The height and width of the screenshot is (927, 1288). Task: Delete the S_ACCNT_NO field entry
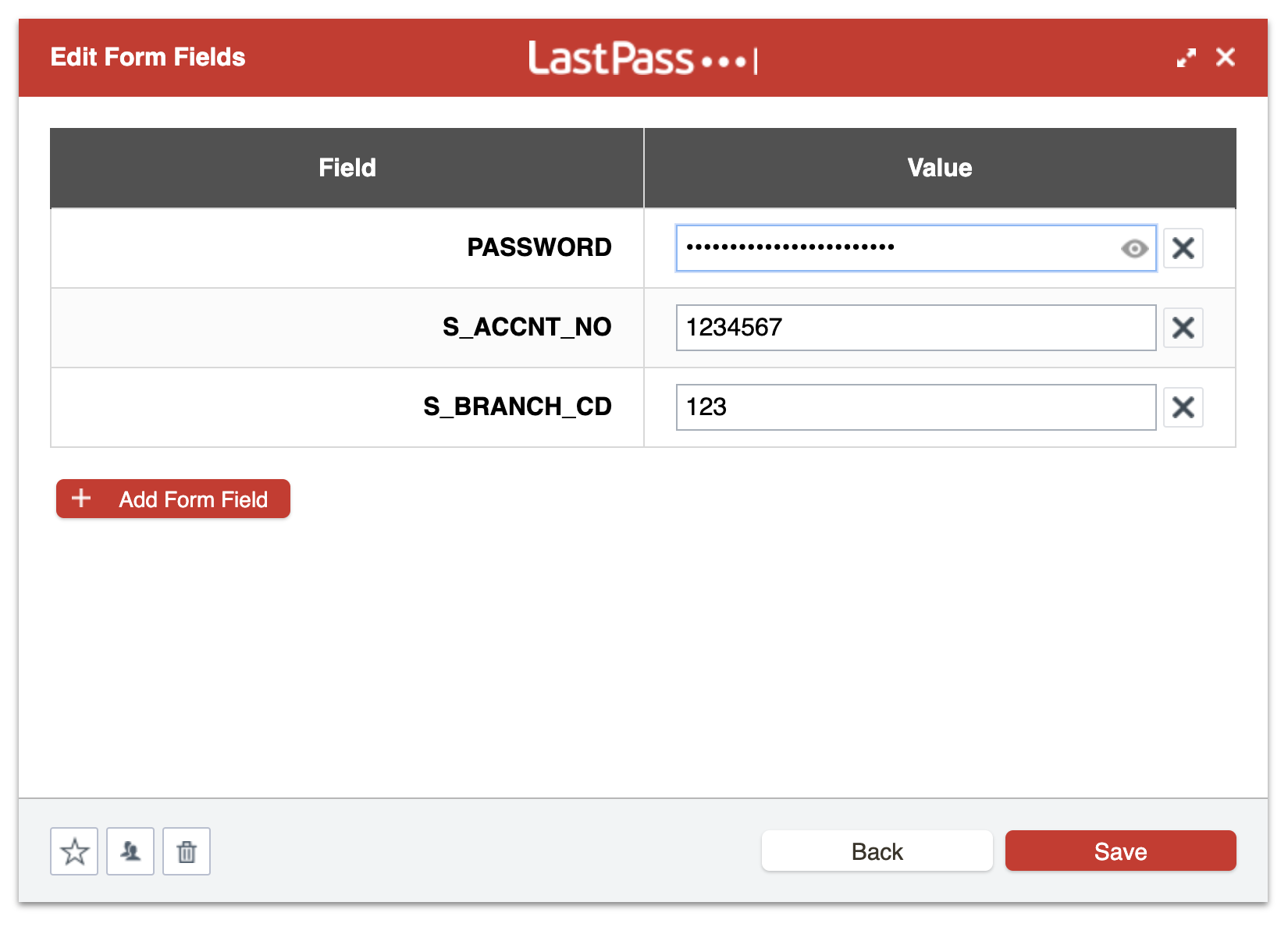tap(1183, 328)
